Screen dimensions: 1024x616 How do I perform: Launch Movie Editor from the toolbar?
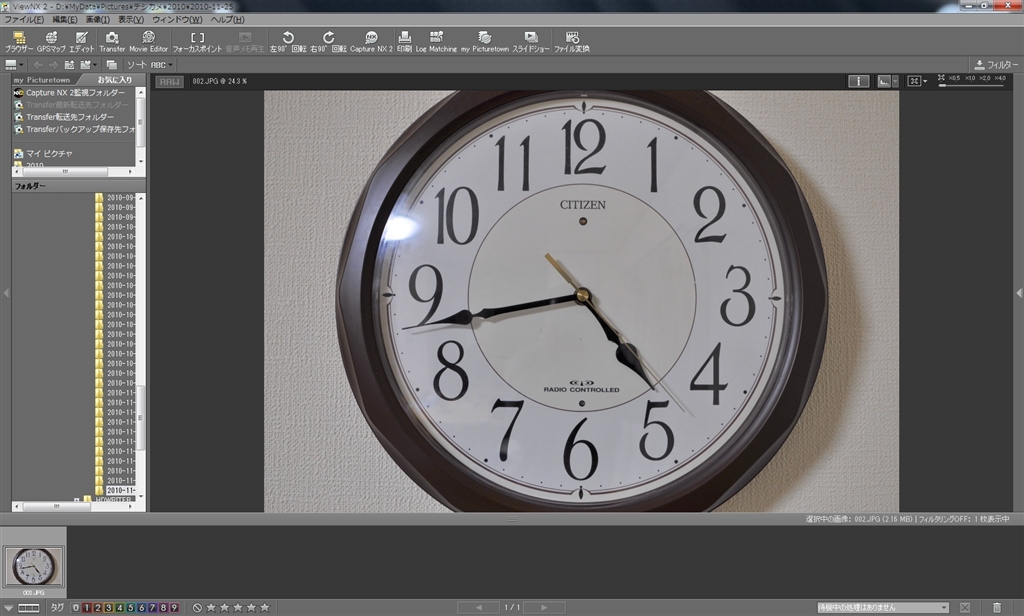tap(148, 41)
